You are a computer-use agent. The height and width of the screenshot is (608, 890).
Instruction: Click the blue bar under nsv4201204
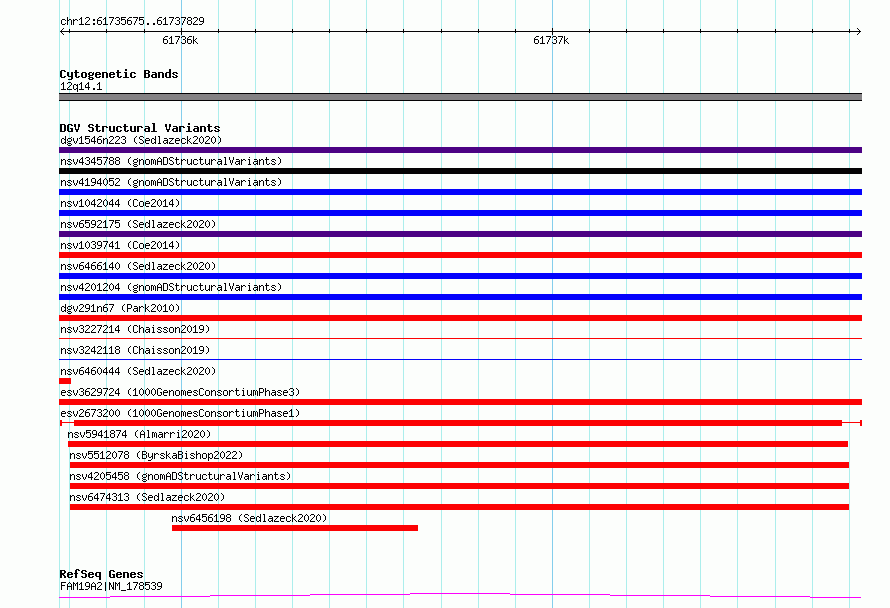[460, 297]
